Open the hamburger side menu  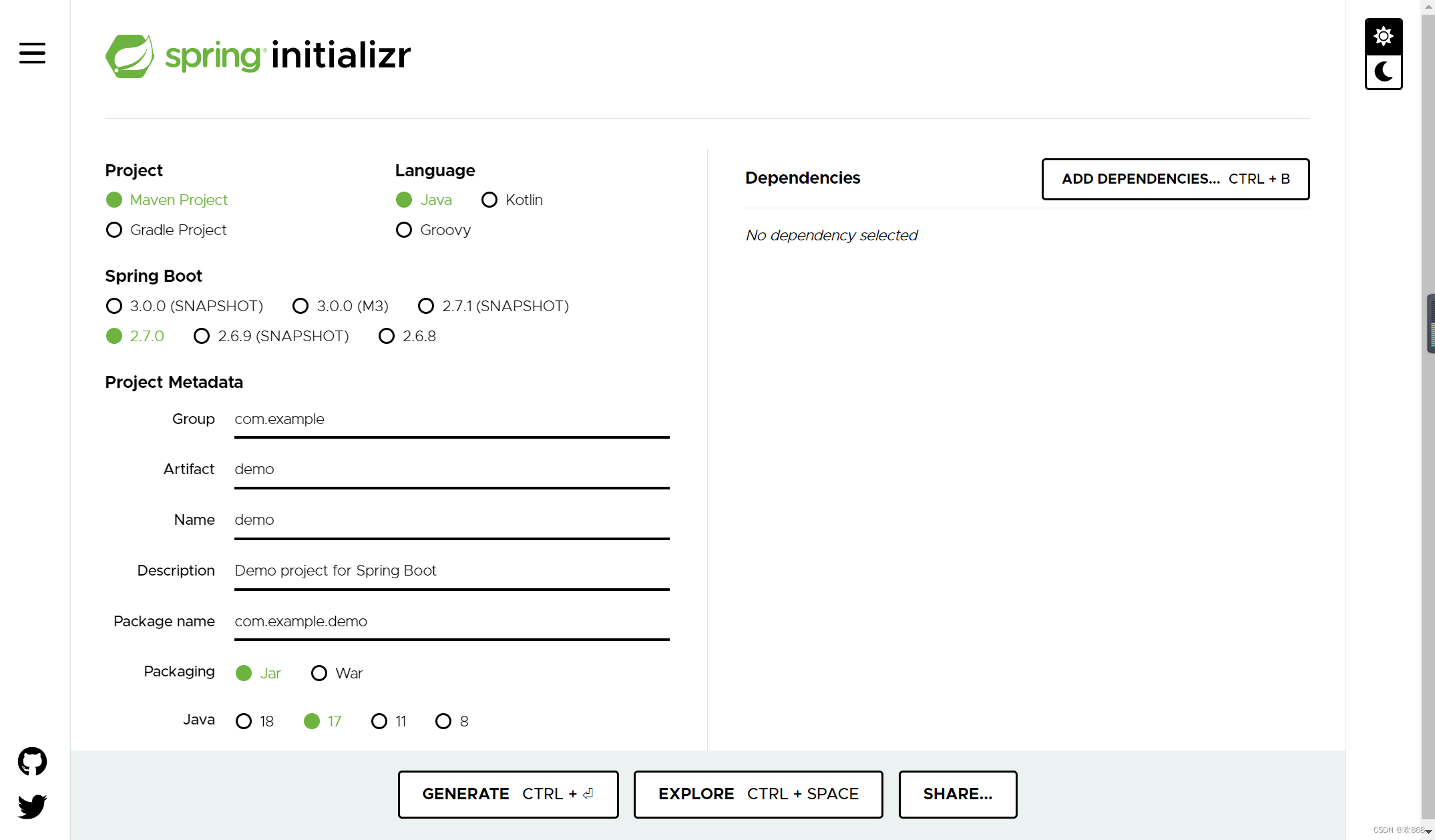(x=32, y=53)
